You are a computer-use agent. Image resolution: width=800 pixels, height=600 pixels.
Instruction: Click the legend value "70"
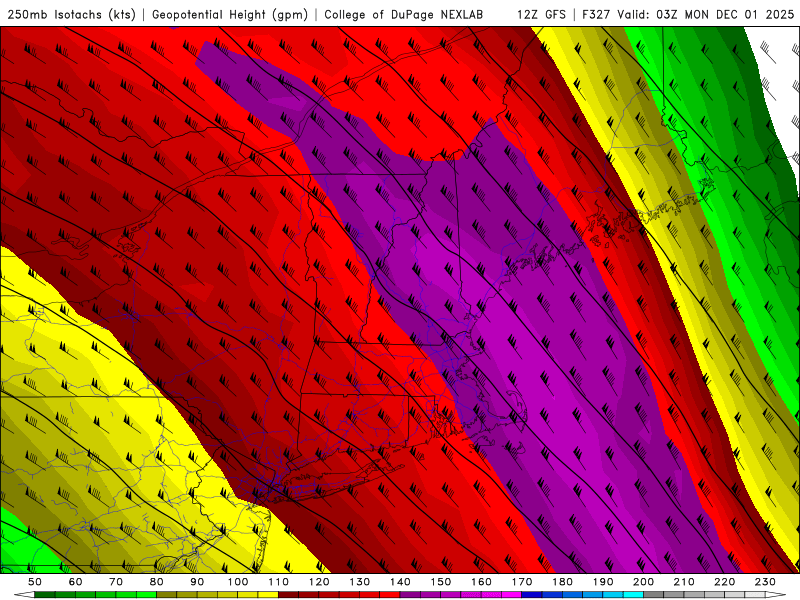coord(116,582)
